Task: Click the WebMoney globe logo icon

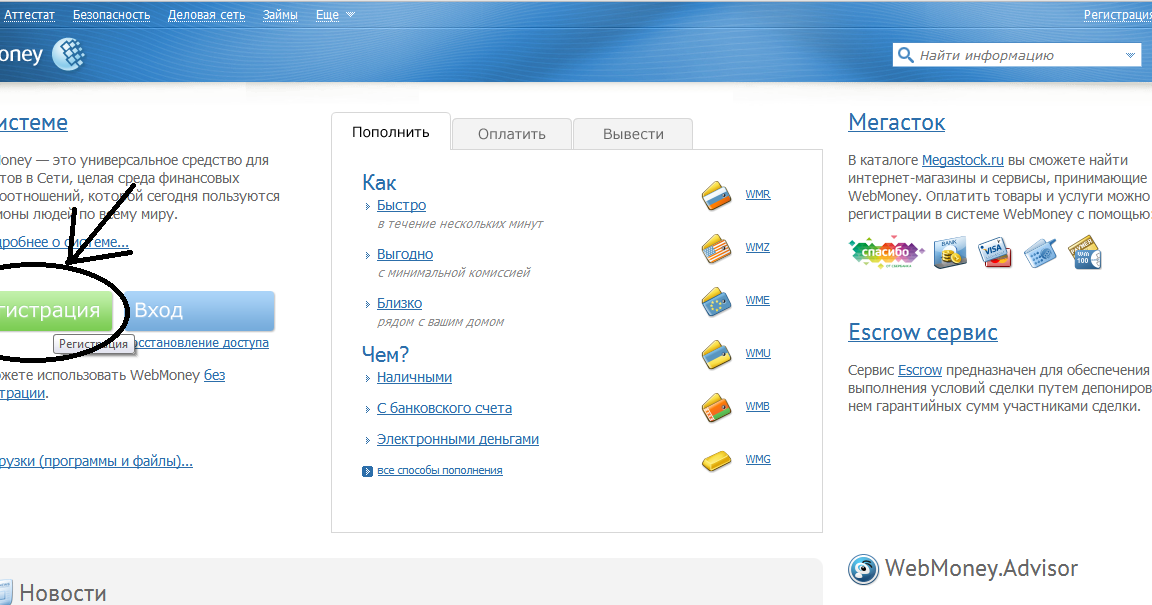Action: tap(68, 54)
